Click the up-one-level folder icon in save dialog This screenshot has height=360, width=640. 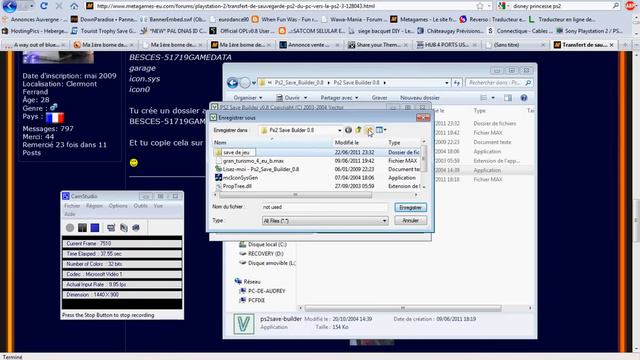coord(358,130)
